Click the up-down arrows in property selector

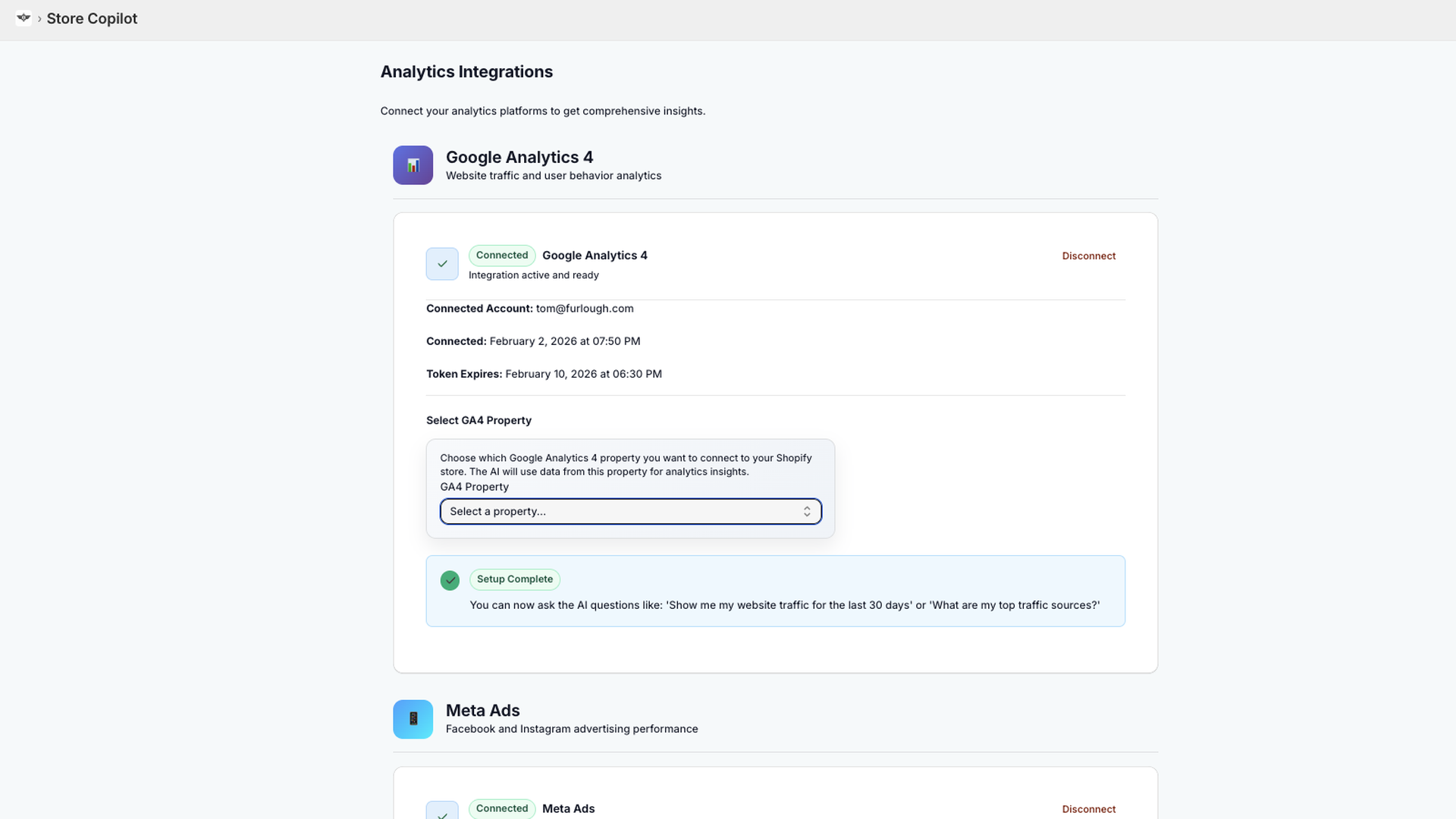click(x=807, y=512)
